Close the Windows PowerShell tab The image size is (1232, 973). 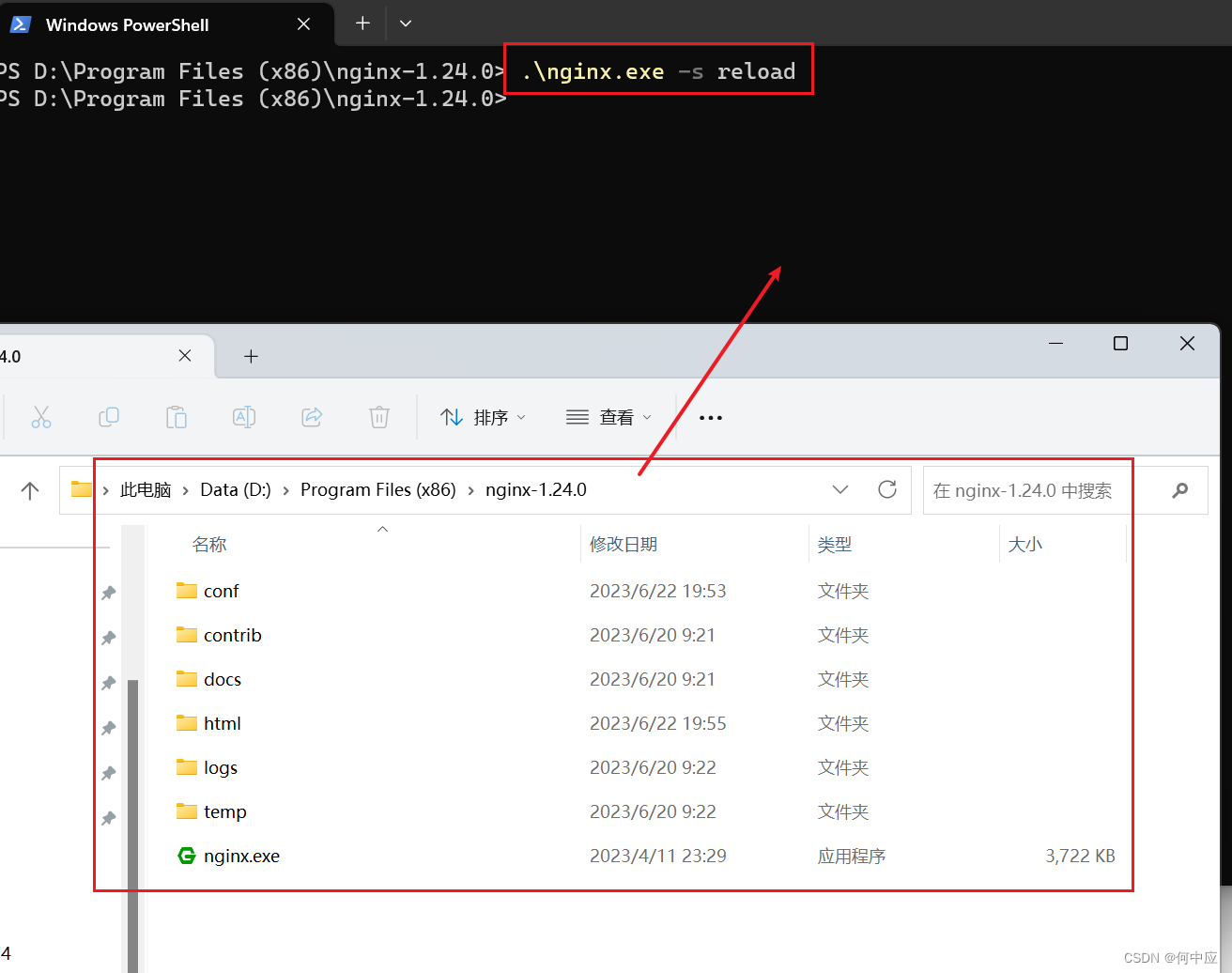(303, 24)
